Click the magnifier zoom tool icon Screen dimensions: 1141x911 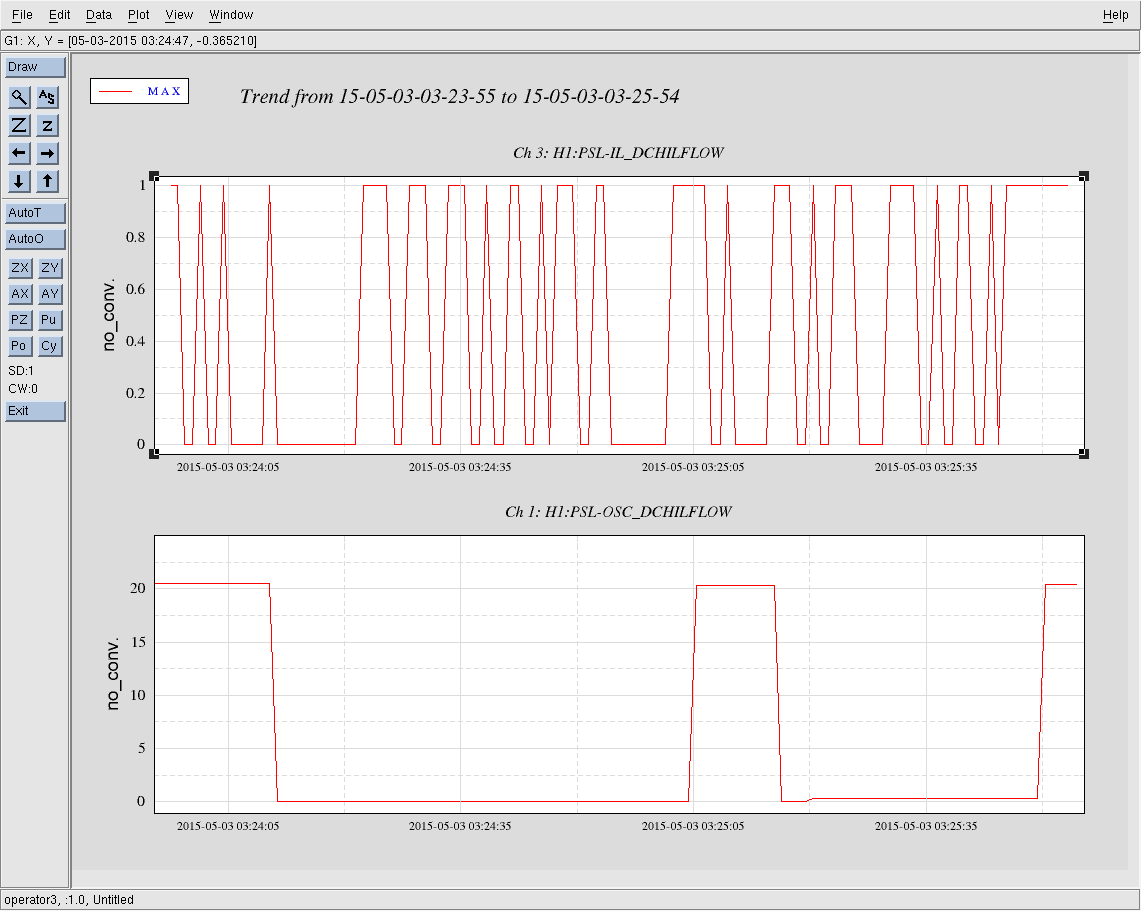pos(20,97)
